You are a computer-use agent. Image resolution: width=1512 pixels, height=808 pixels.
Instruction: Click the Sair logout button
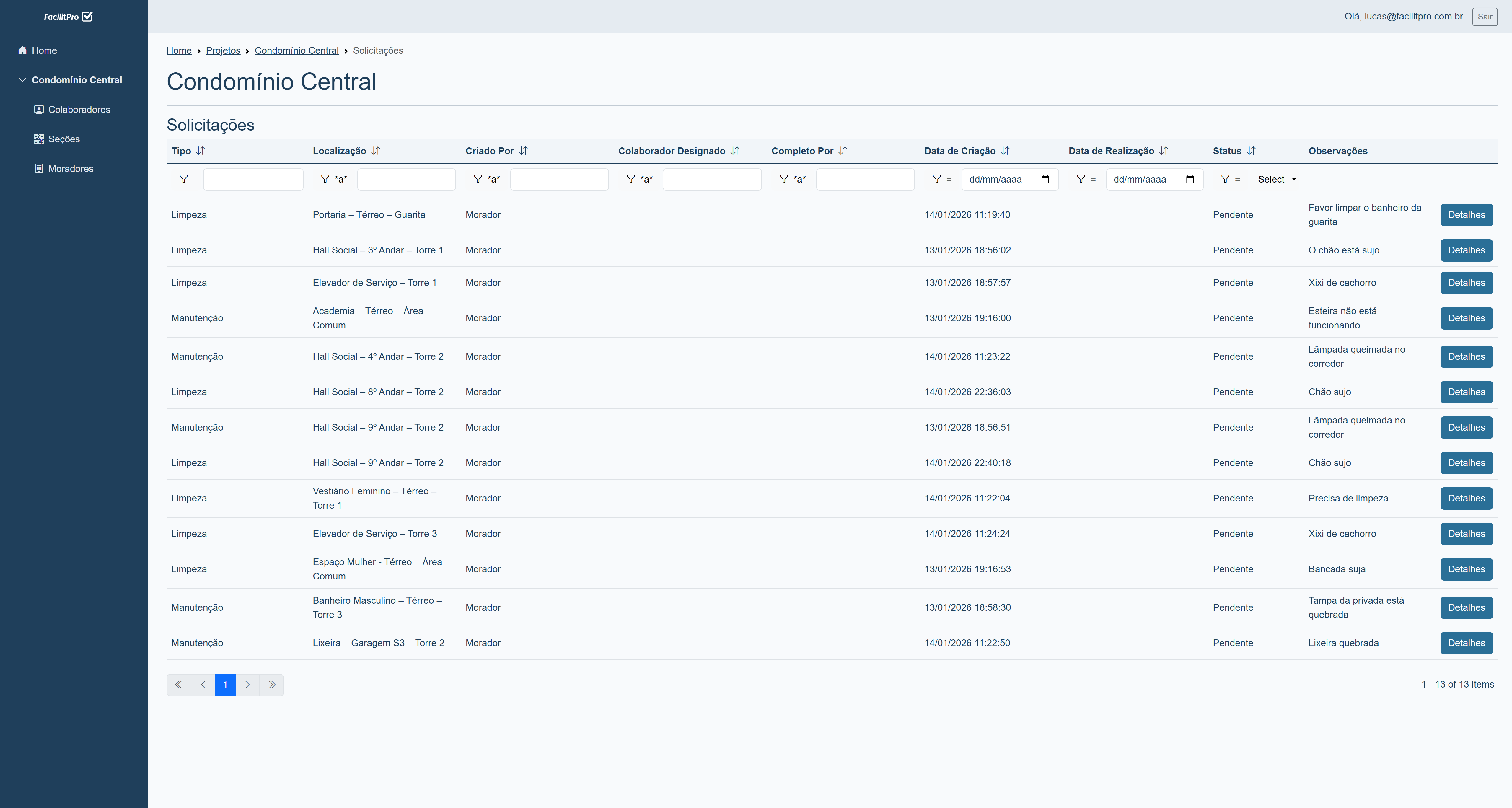coord(1485,17)
